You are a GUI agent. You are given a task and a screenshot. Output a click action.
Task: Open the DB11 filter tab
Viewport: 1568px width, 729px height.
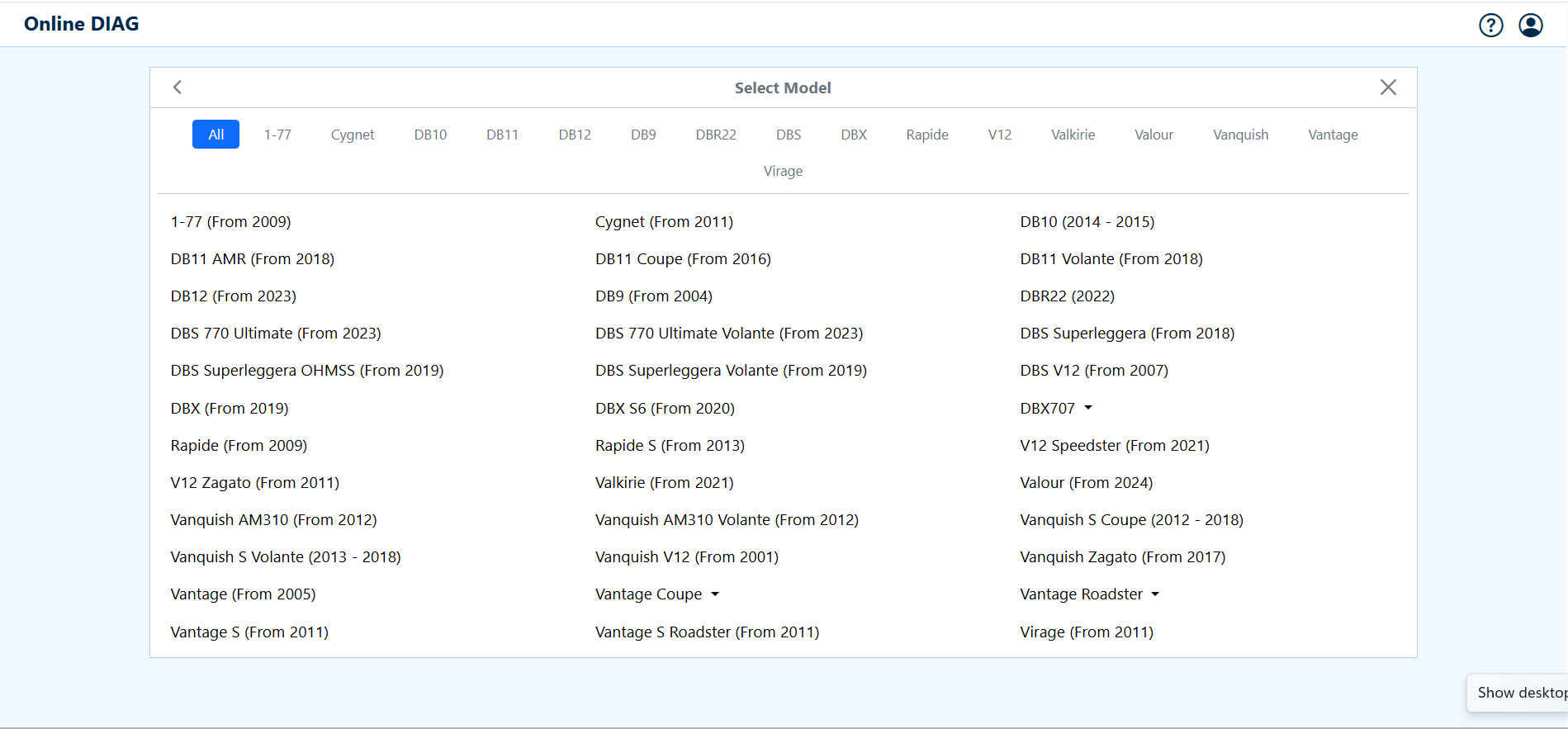502,135
